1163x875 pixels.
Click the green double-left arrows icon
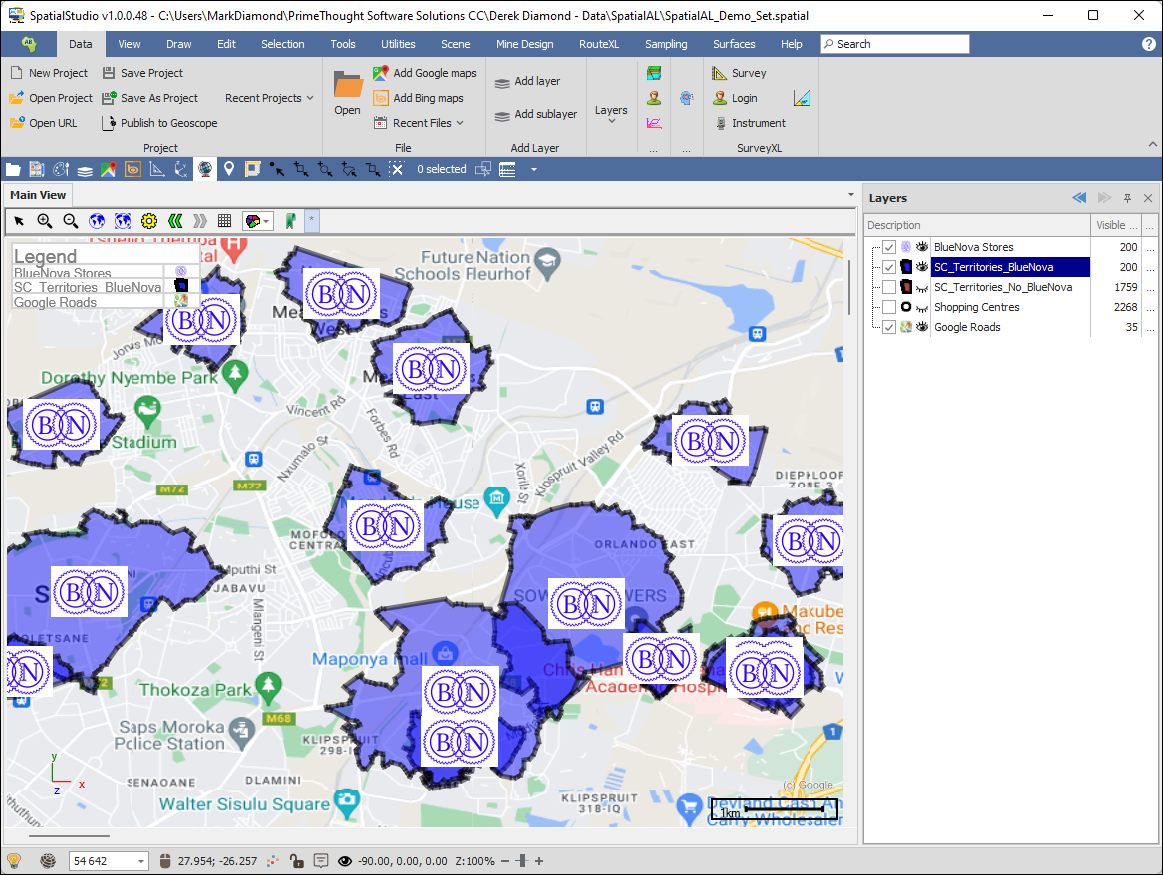pyautogui.click(x=175, y=221)
